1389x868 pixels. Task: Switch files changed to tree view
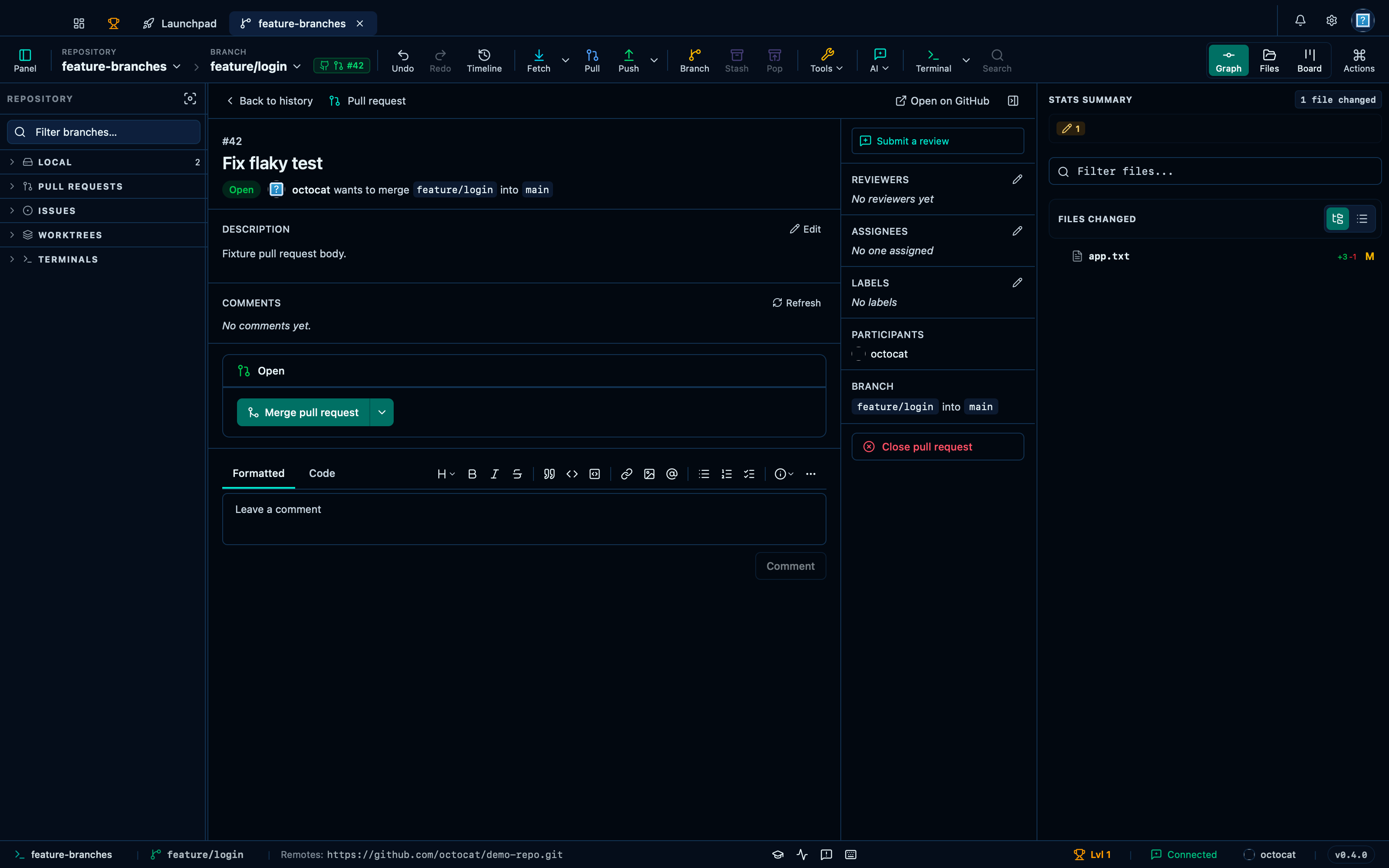click(1337, 219)
